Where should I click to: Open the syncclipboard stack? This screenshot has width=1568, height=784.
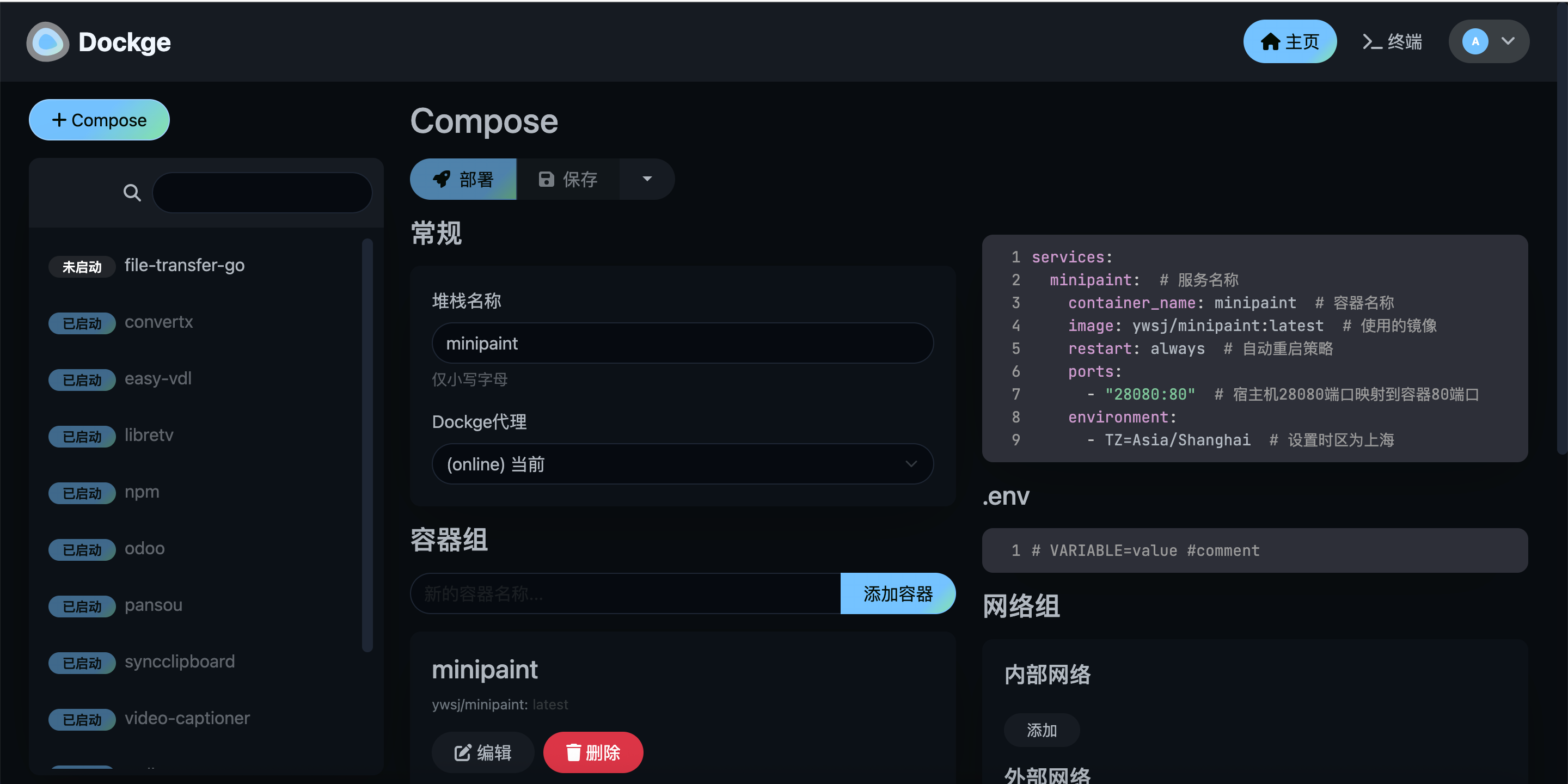(x=180, y=661)
